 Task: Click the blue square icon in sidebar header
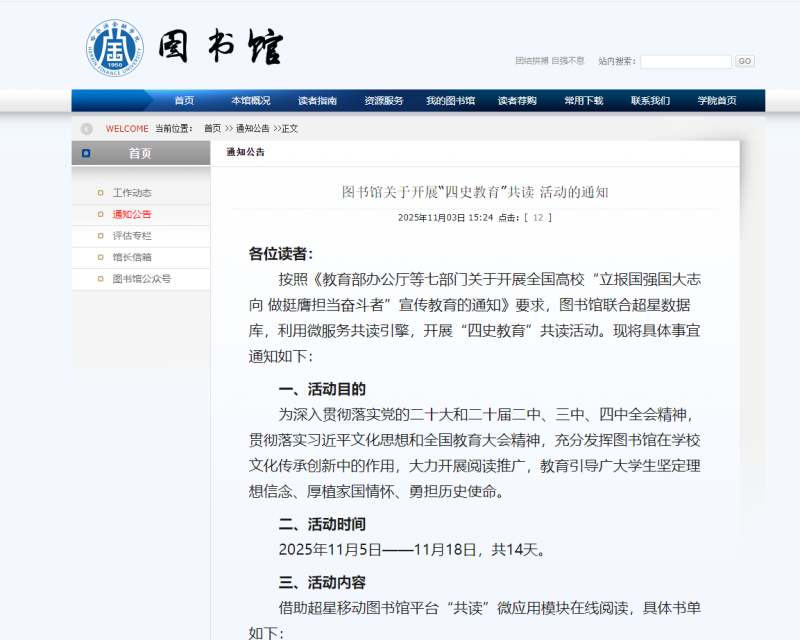click(x=86, y=153)
